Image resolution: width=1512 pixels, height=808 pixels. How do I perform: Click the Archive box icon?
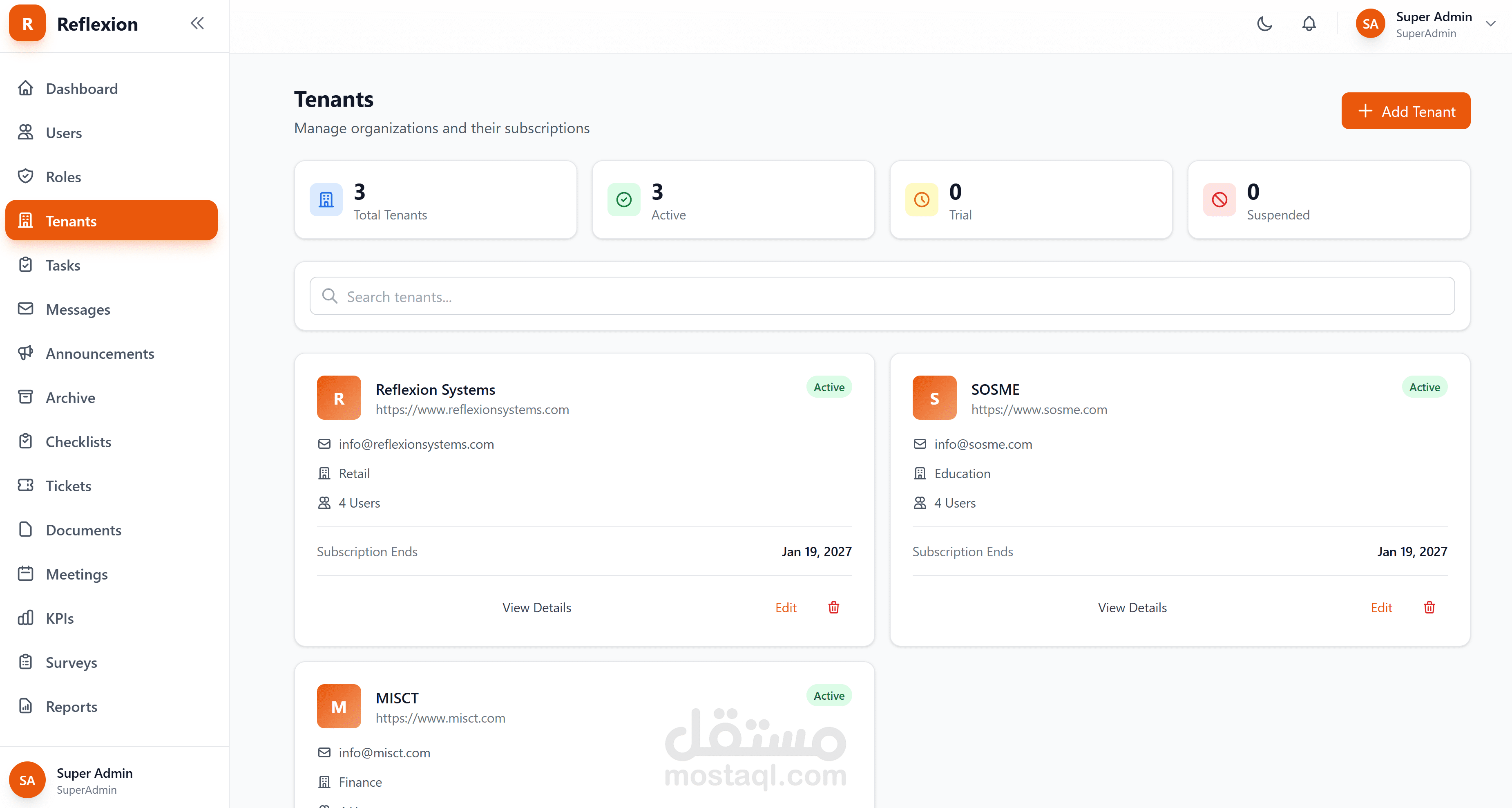[x=26, y=397]
